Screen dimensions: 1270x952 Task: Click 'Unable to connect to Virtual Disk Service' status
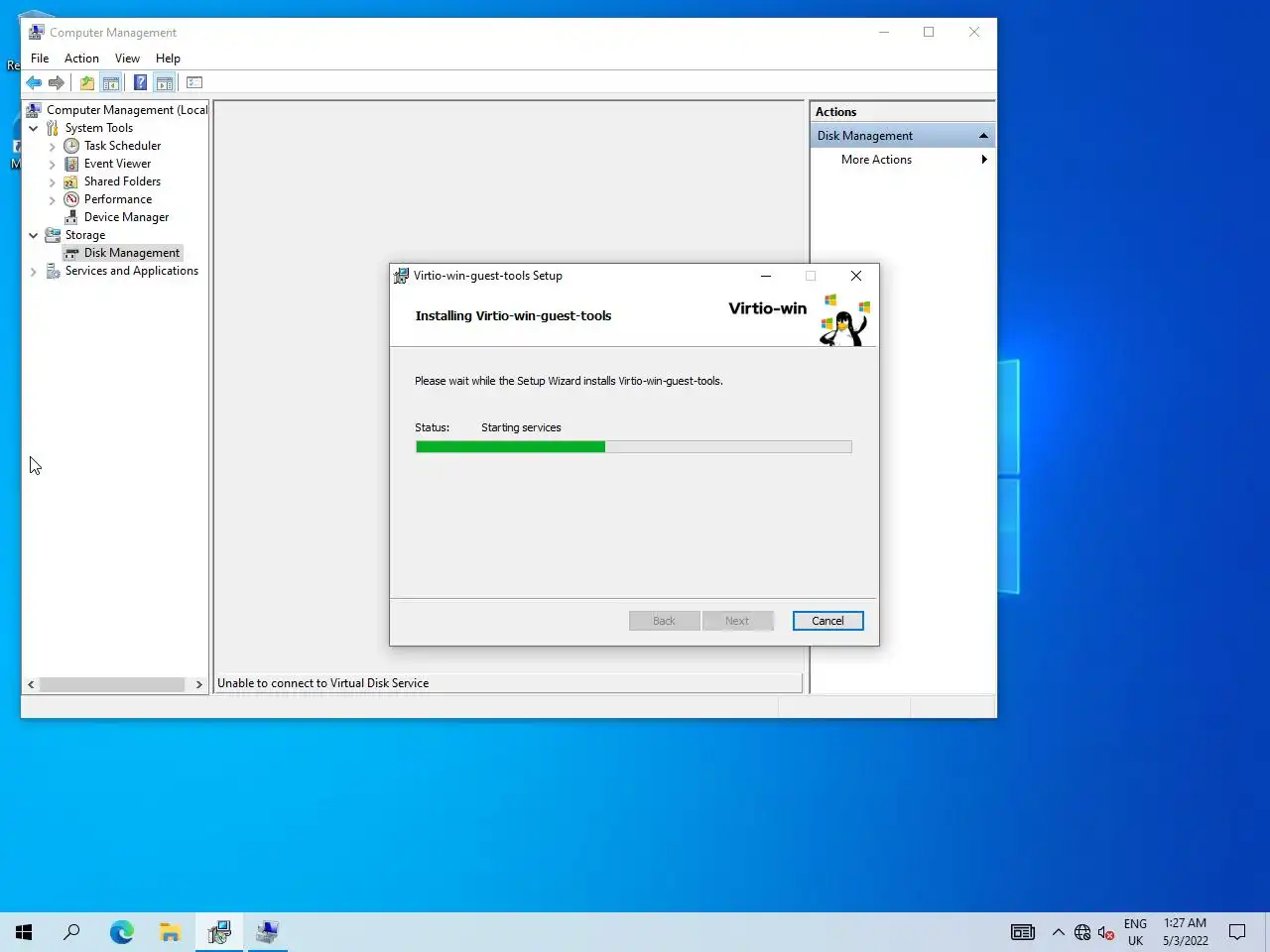coord(323,683)
